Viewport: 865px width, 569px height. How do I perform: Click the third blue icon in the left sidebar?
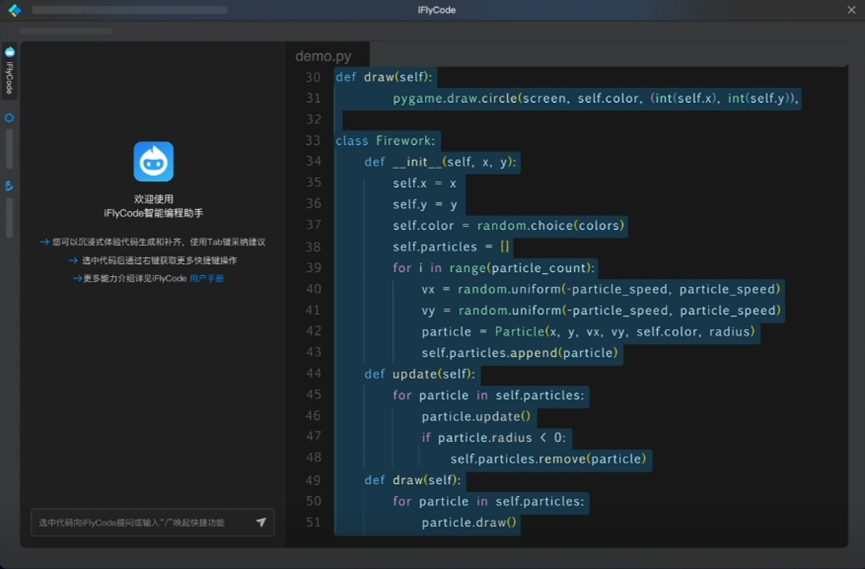coord(10,186)
